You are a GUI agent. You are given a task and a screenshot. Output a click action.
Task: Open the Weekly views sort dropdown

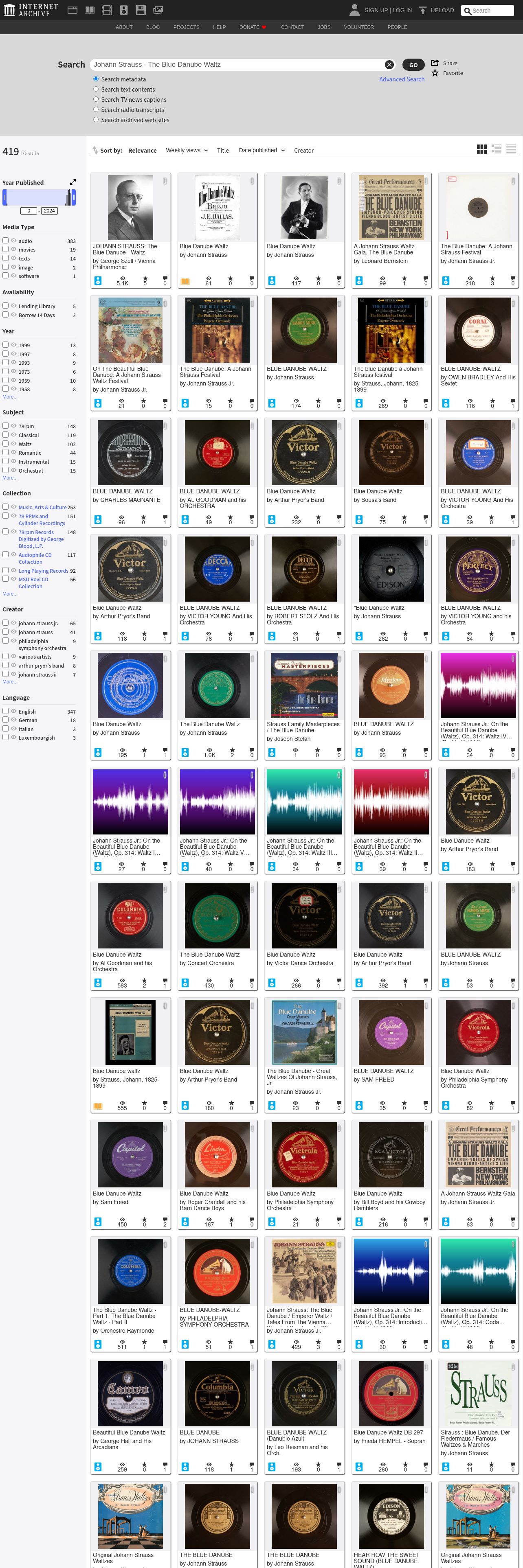tap(187, 150)
